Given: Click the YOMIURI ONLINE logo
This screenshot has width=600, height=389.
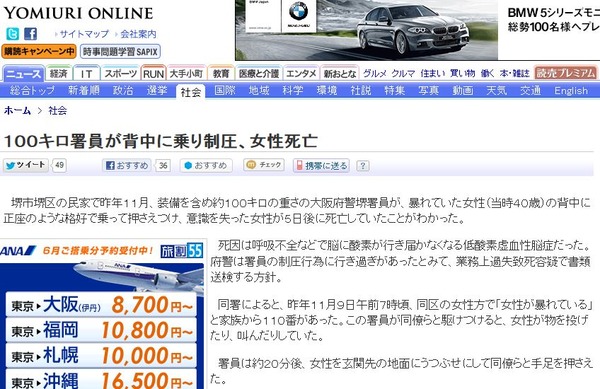Looking at the screenshot, I should (78, 13).
